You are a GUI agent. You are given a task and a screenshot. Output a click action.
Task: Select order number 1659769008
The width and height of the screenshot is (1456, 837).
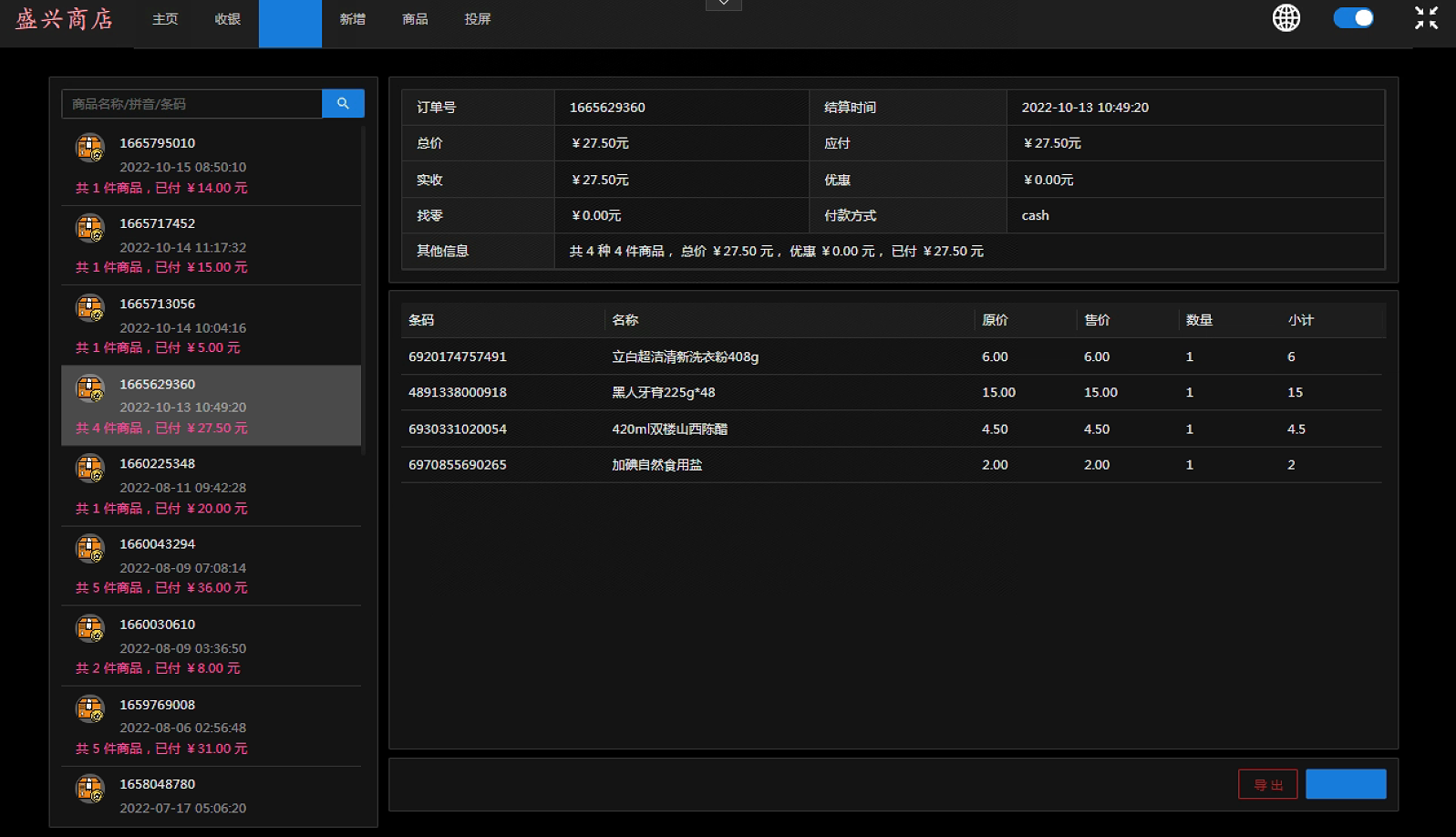tap(158, 705)
